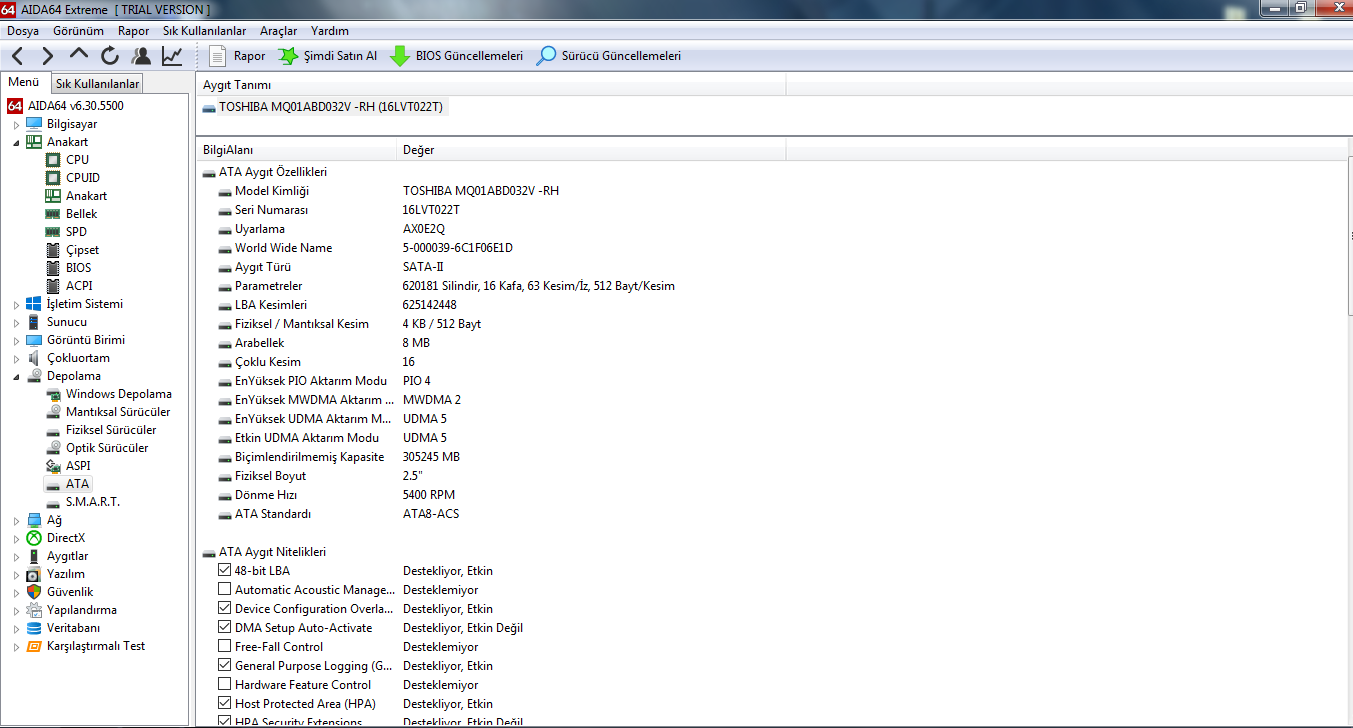The width and height of the screenshot is (1353, 728).
Task: Toggle the Host Protected Area (HPA) checkbox
Action: click(x=224, y=704)
